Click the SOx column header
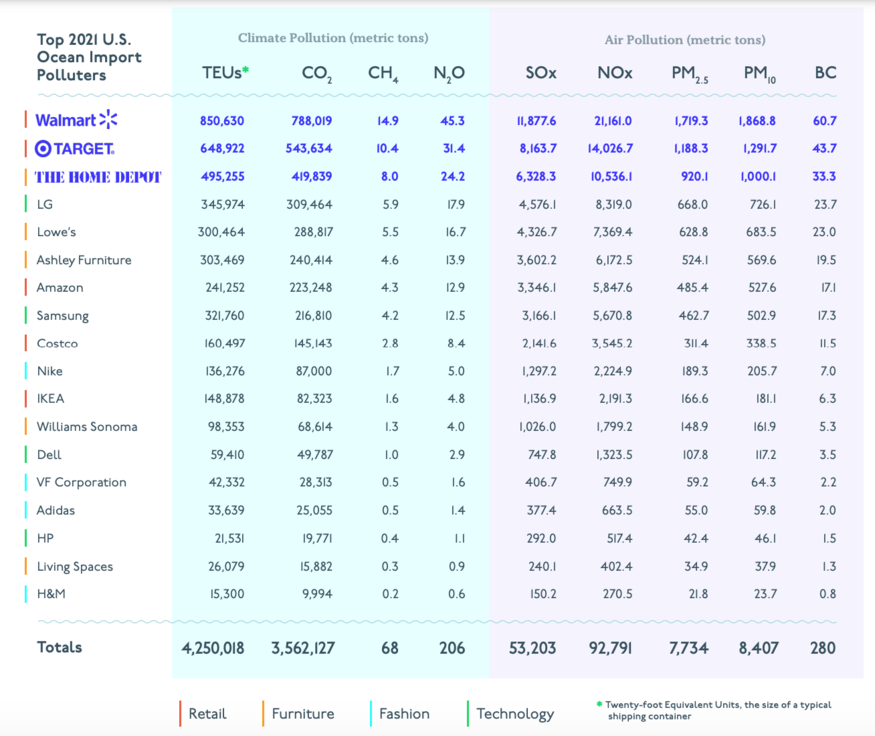 [x=541, y=73]
